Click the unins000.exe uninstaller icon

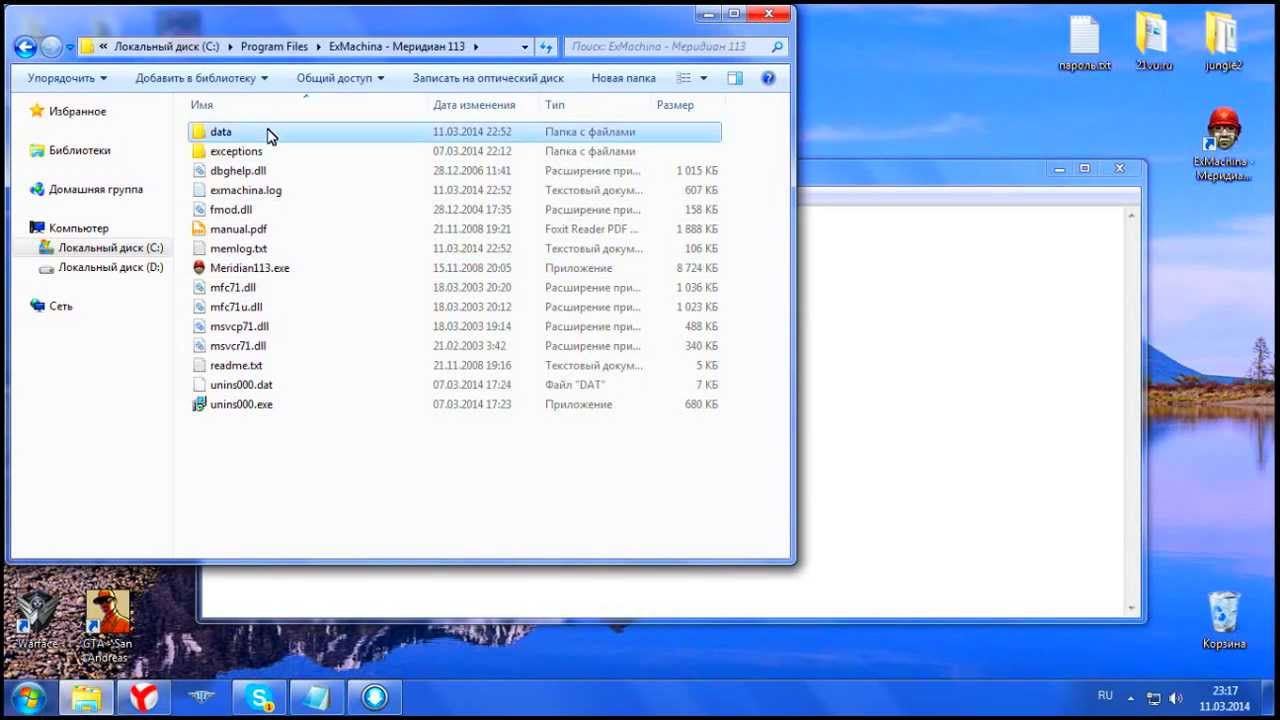point(198,404)
